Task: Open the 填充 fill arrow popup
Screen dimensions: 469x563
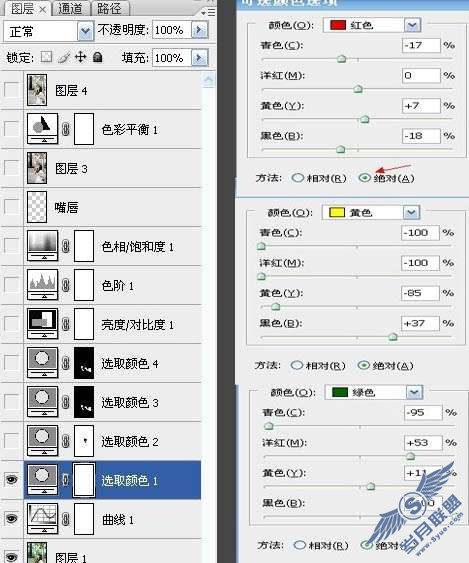Action: click(x=200, y=58)
